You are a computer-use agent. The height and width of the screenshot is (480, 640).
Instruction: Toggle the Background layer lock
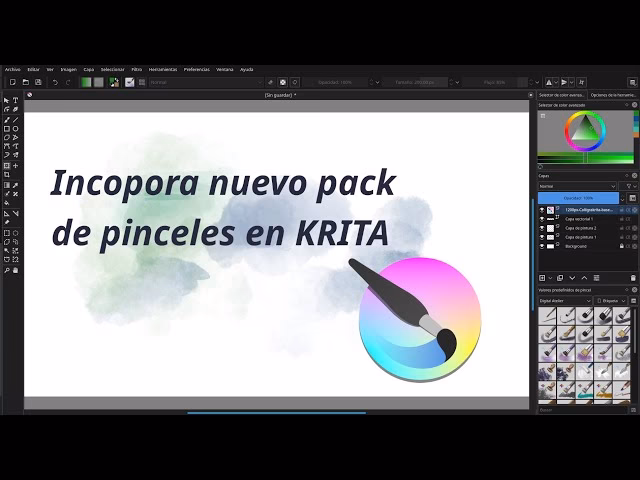click(622, 246)
